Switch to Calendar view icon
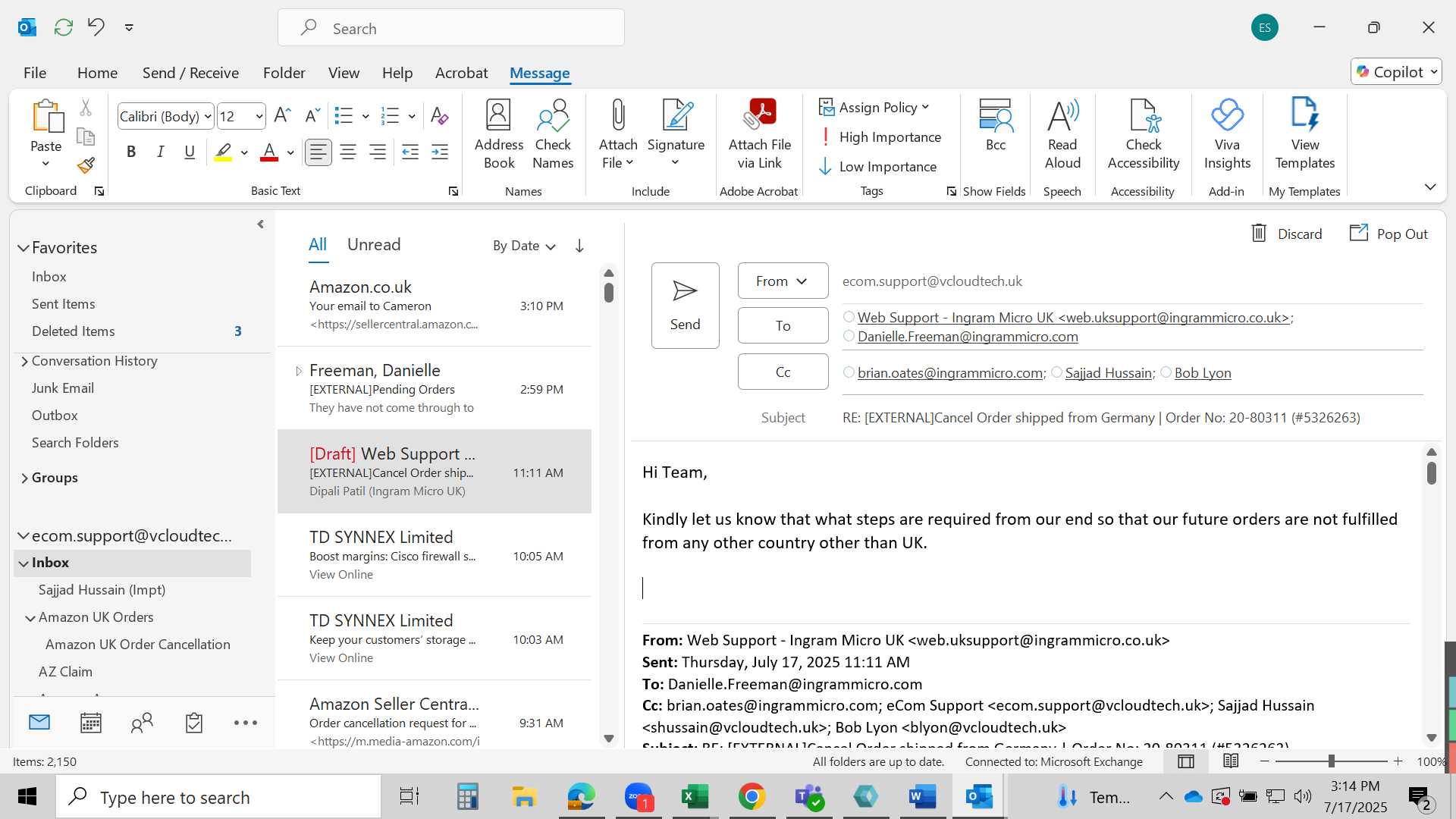The image size is (1456, 819). point(91,723)
